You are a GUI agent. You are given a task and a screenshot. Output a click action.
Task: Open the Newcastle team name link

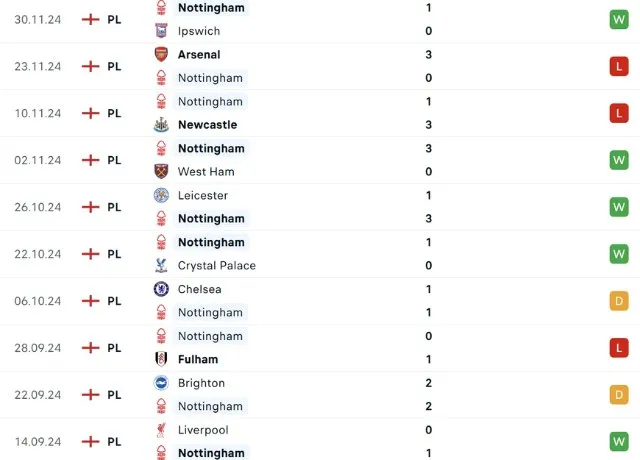(207, 125)
